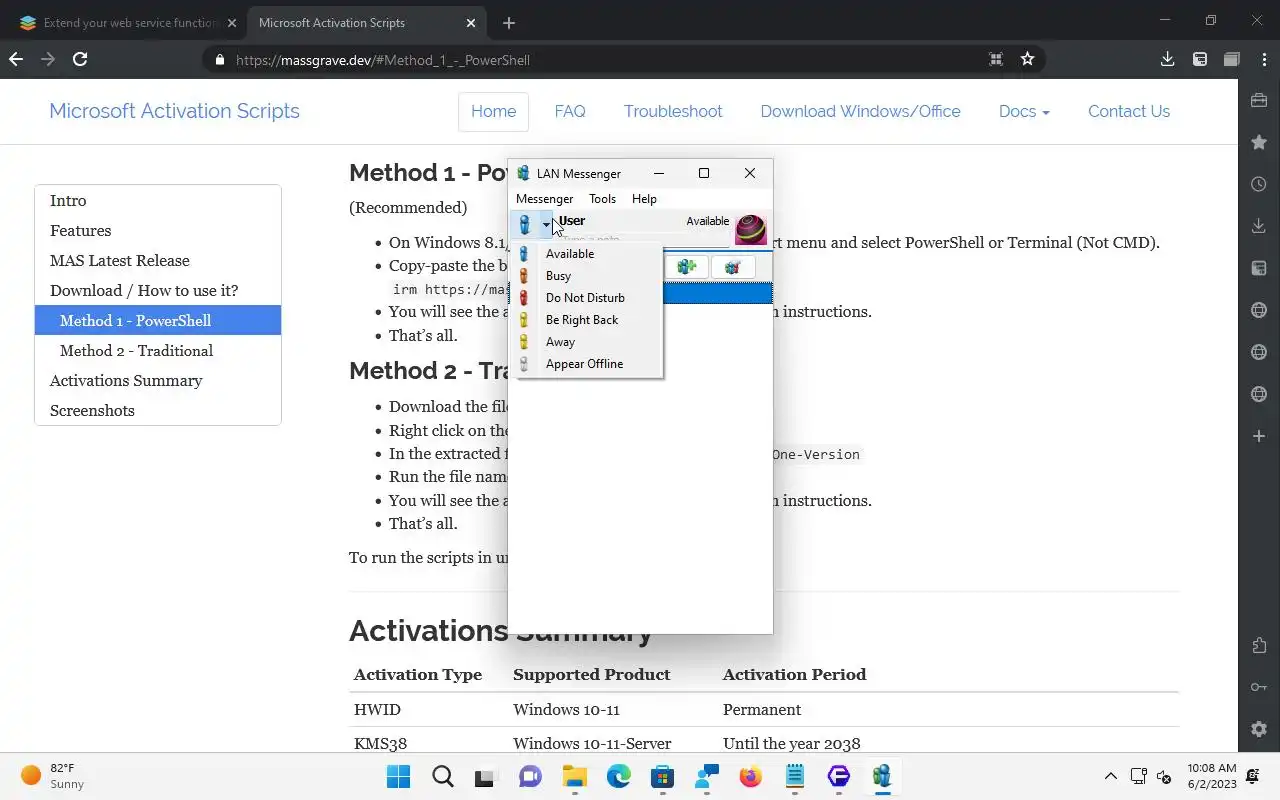The height and width of the screenshot is (800, 1280).
Task: Open File Explorer from the taskbar
Action: click(x=574, y=776)
